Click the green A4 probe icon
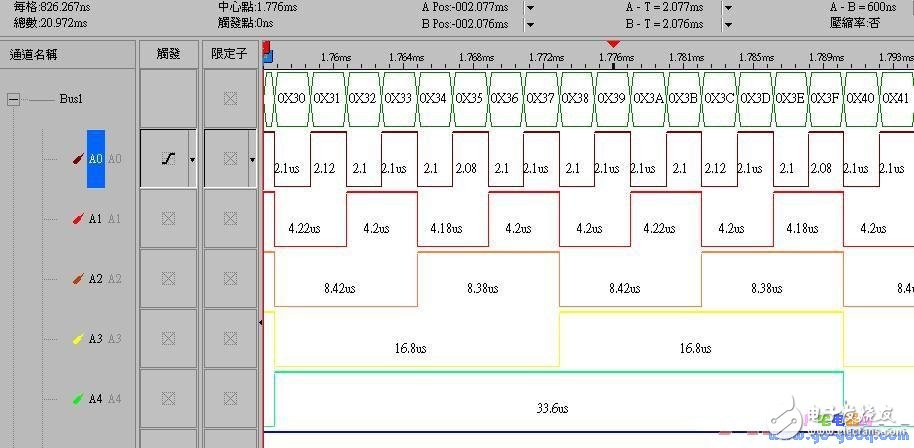Viewport: 914px width, 448px height. (78, 399)
